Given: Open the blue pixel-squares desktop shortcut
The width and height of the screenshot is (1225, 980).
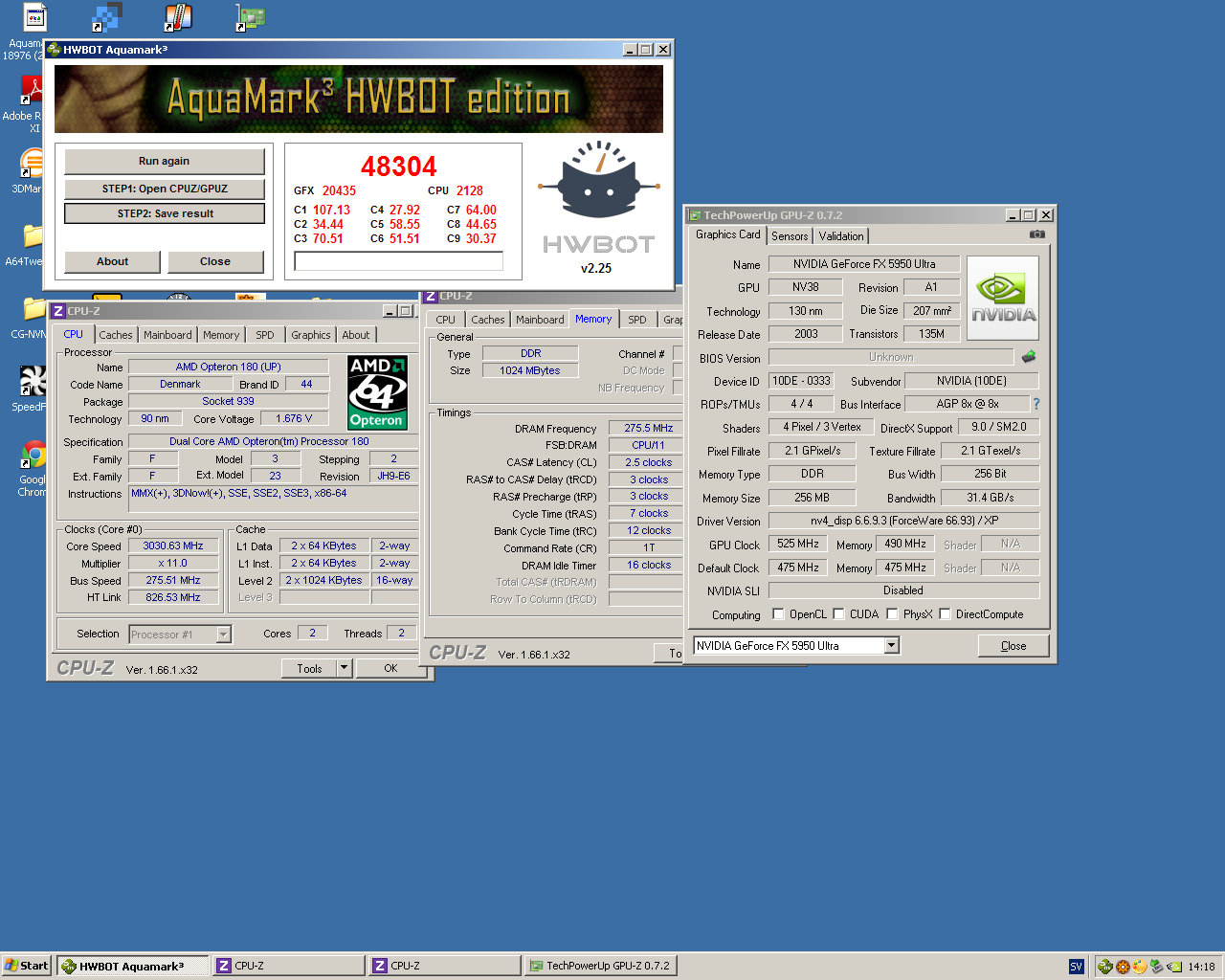Looking at the screenshot, I should (105, 17).
